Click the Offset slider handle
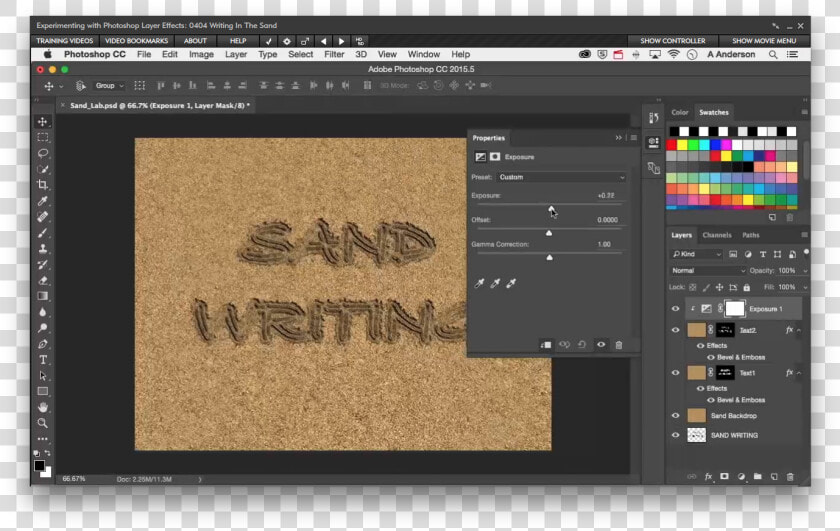Screen dimensions: 840x531 coord(549,233)
